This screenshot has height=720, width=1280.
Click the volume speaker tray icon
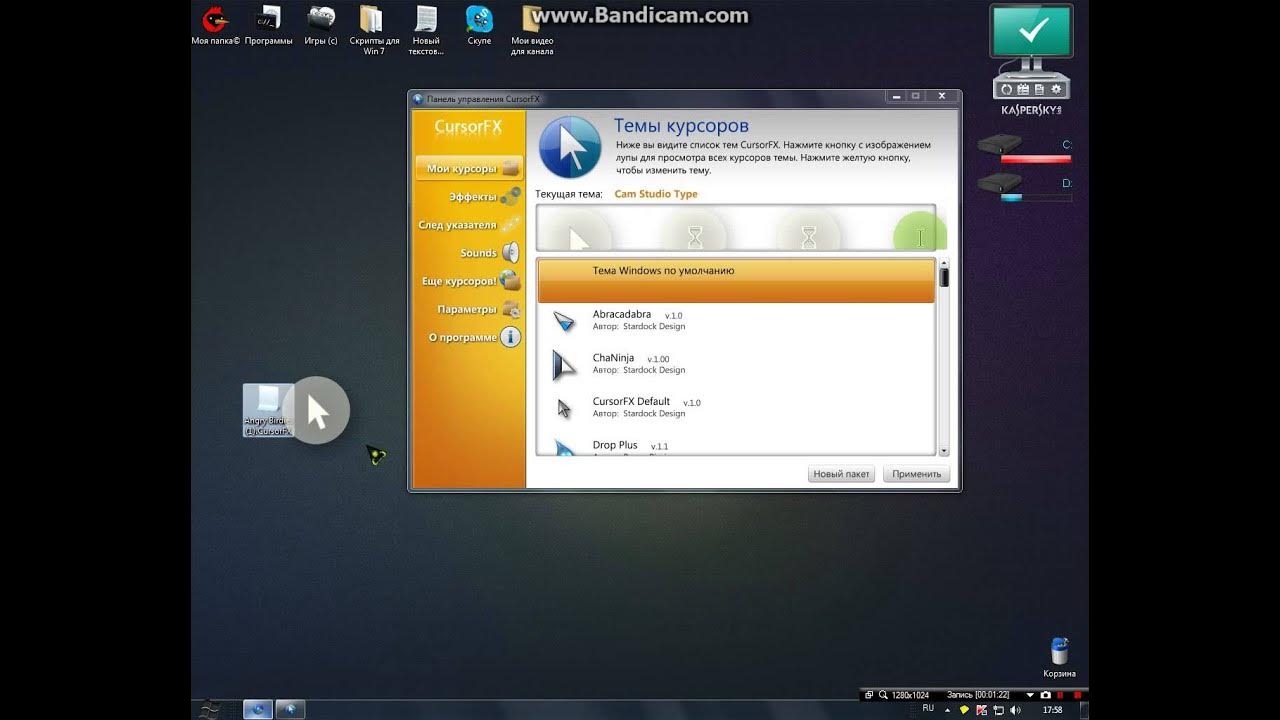click(1016, 709)
